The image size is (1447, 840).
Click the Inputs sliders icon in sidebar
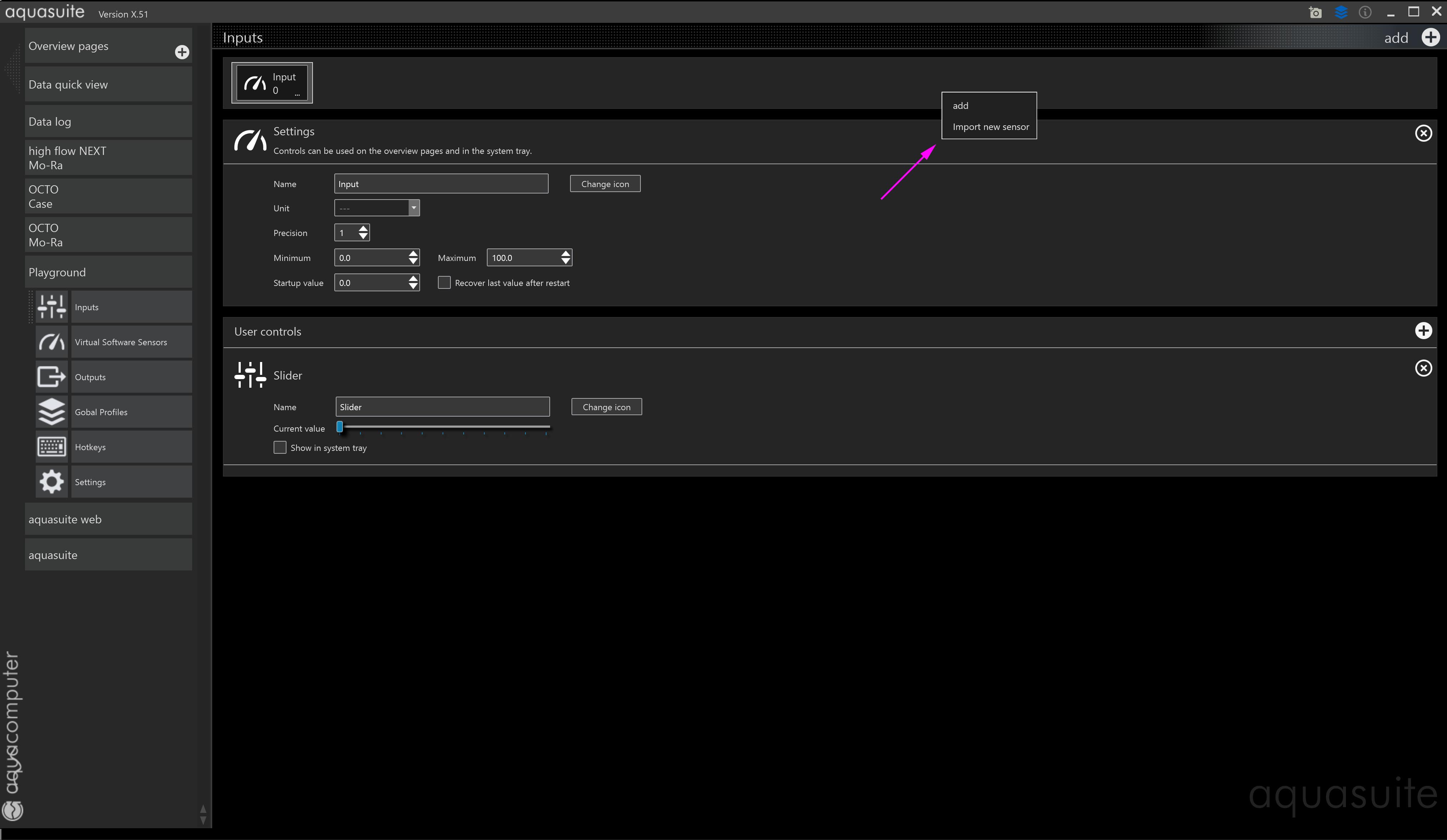click(x=52, y=307)
